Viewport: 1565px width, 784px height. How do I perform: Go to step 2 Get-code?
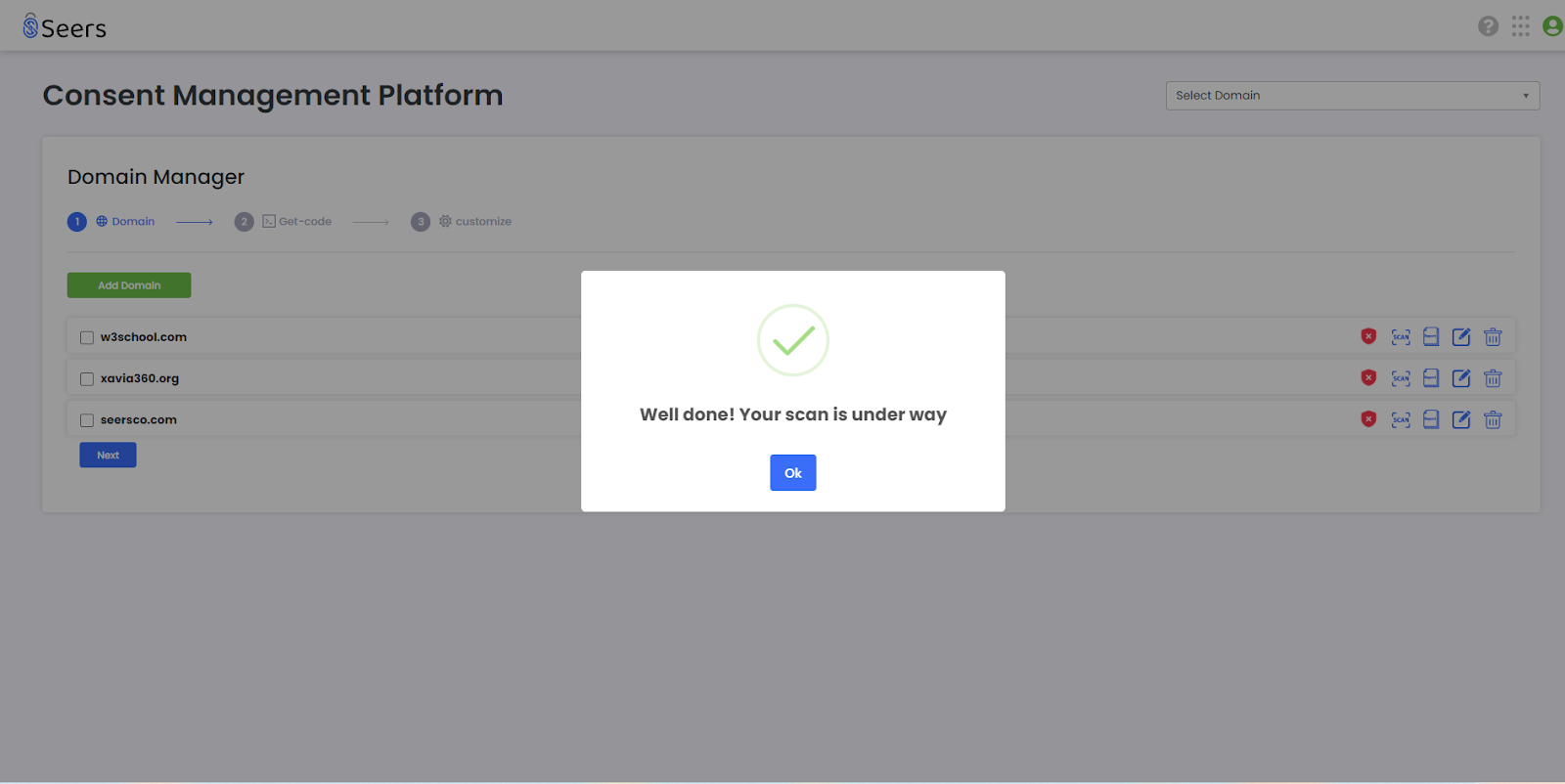[x=284, y=222]
